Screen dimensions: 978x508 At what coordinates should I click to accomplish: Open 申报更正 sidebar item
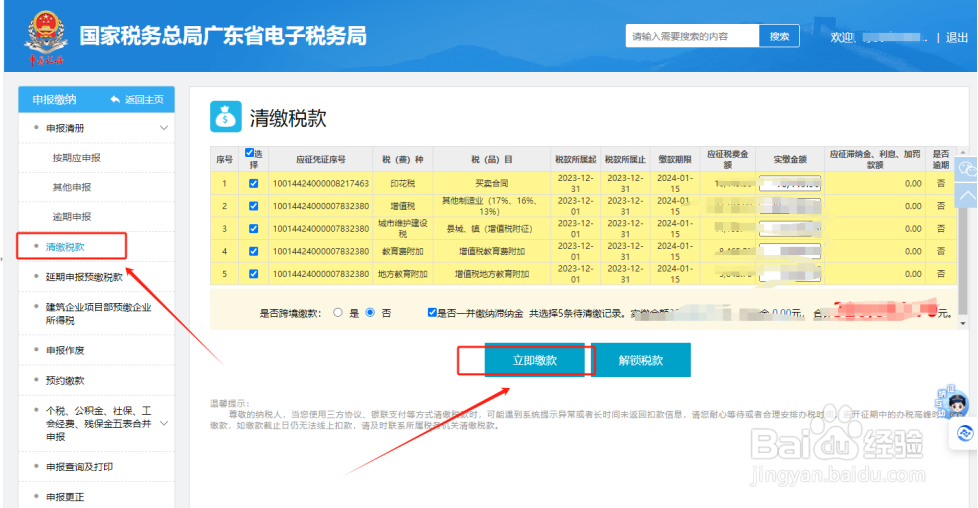(x=65, y=497)
